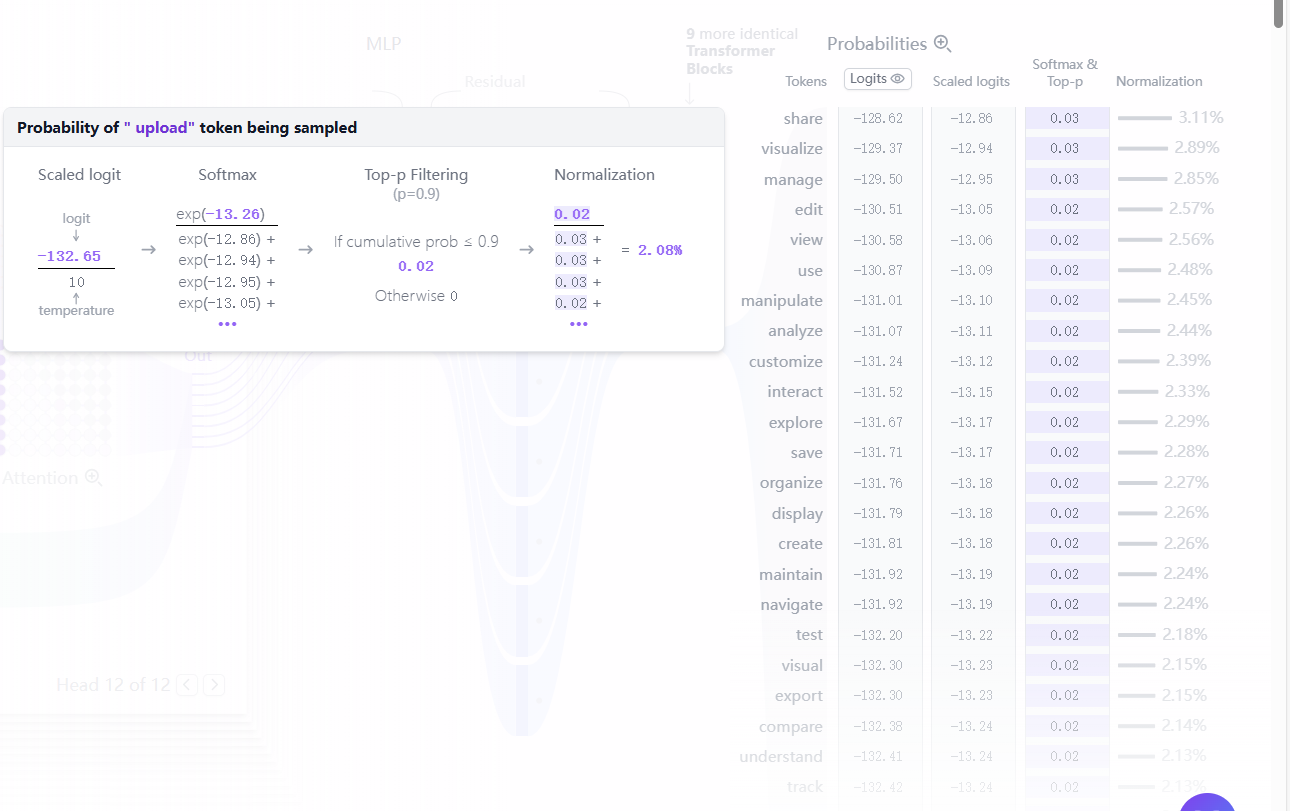Select the 'create' token

pyautogui.click(x=800, y=544)
